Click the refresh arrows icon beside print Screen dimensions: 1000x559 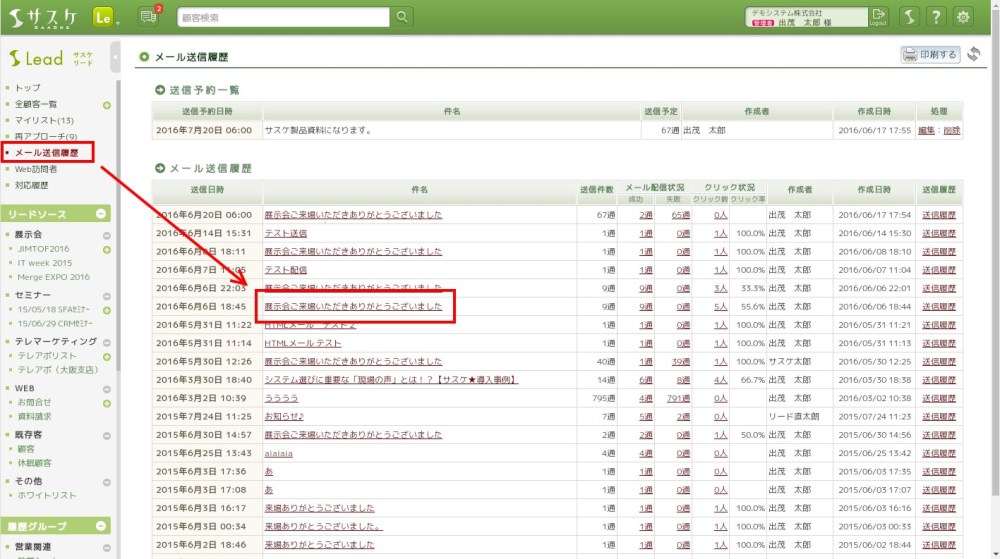[x=973, y=54]
